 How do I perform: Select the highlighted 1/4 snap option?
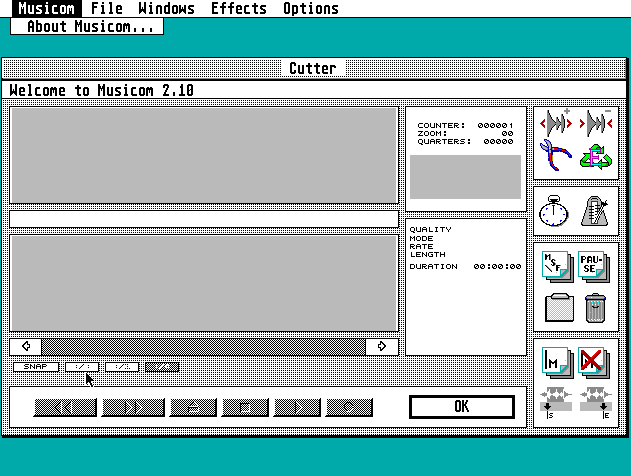(x=162, y=367)
